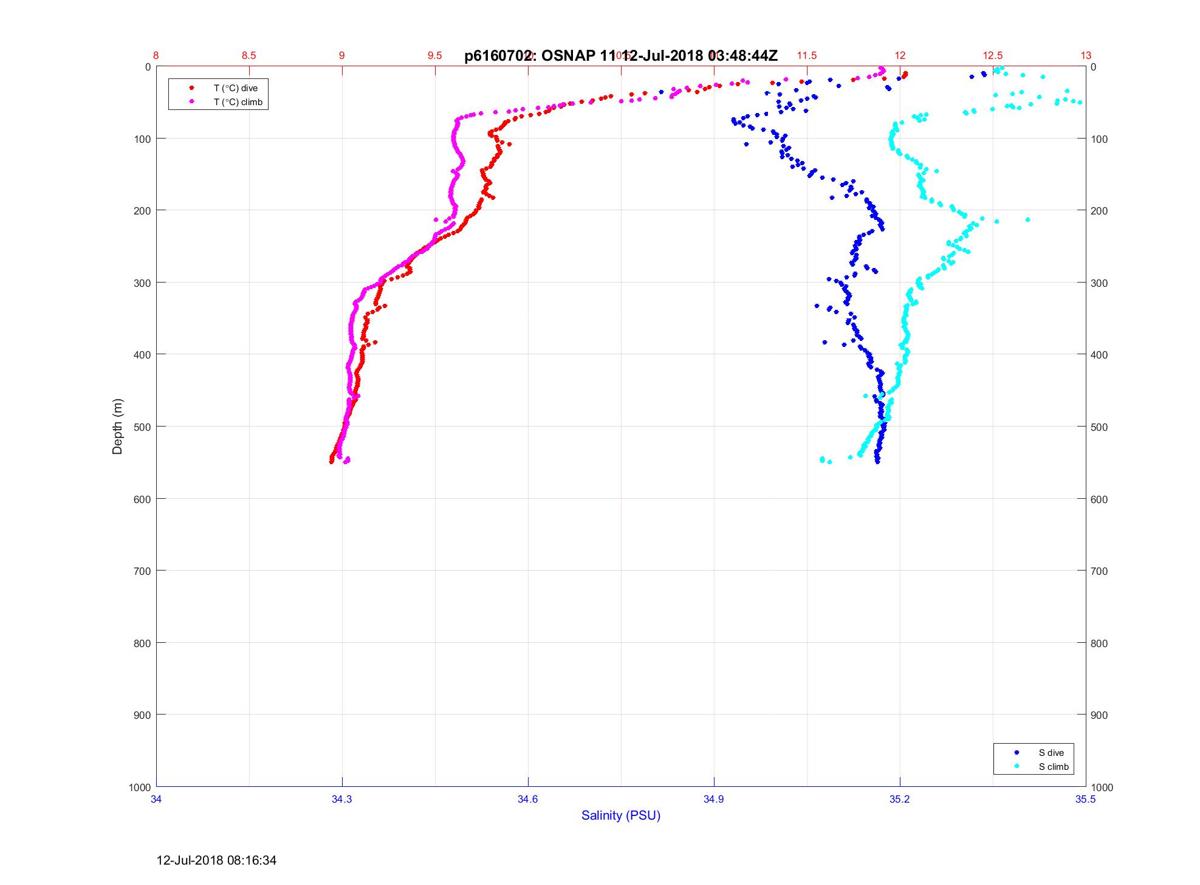Click the blue '34.9' salinity tick label
Screen dimensions: 1200x885
point(714,799)
